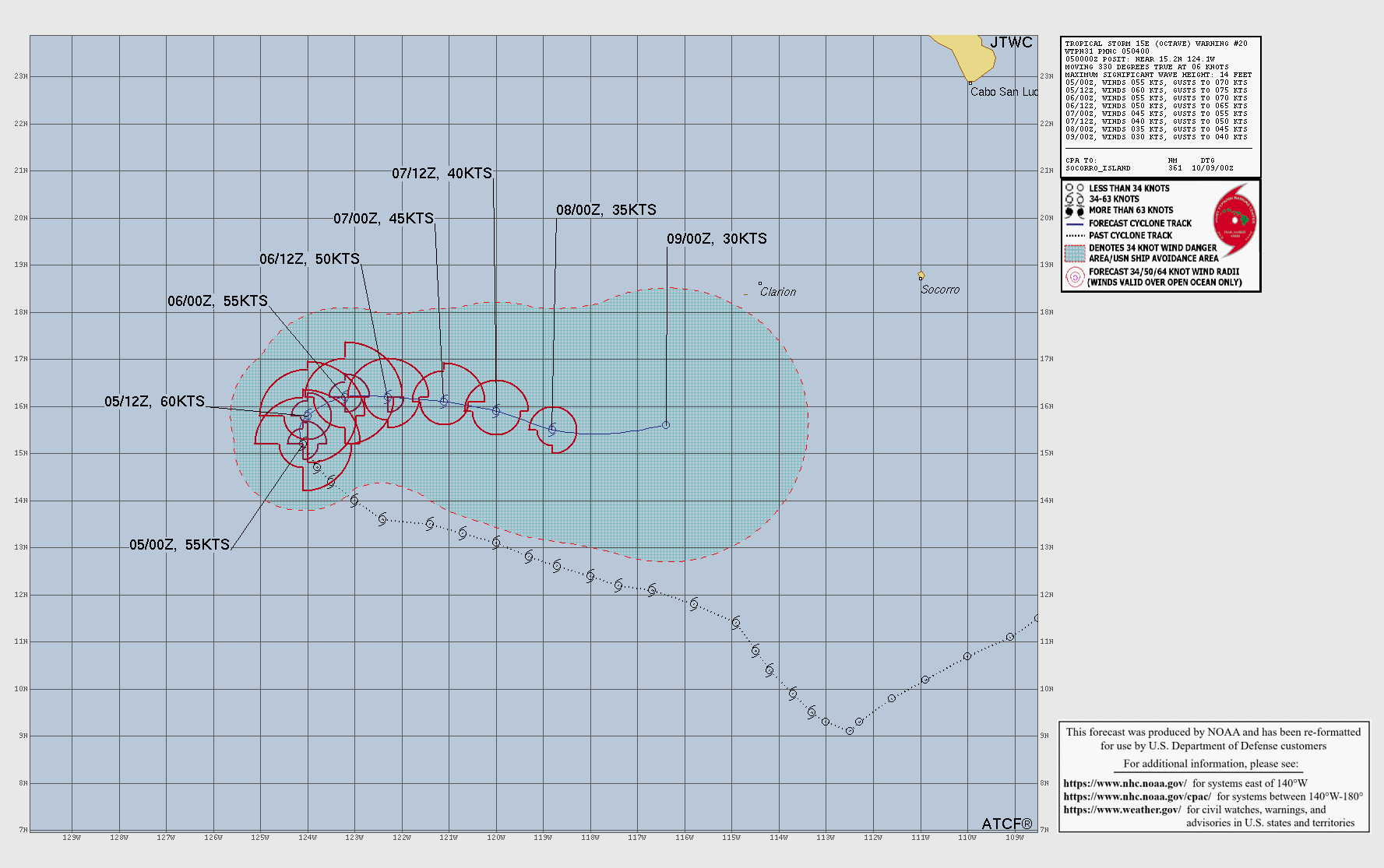Open the www.weather.gov/ link
The height and width of the screenshot is (868, 1384).
(1122, 810)
